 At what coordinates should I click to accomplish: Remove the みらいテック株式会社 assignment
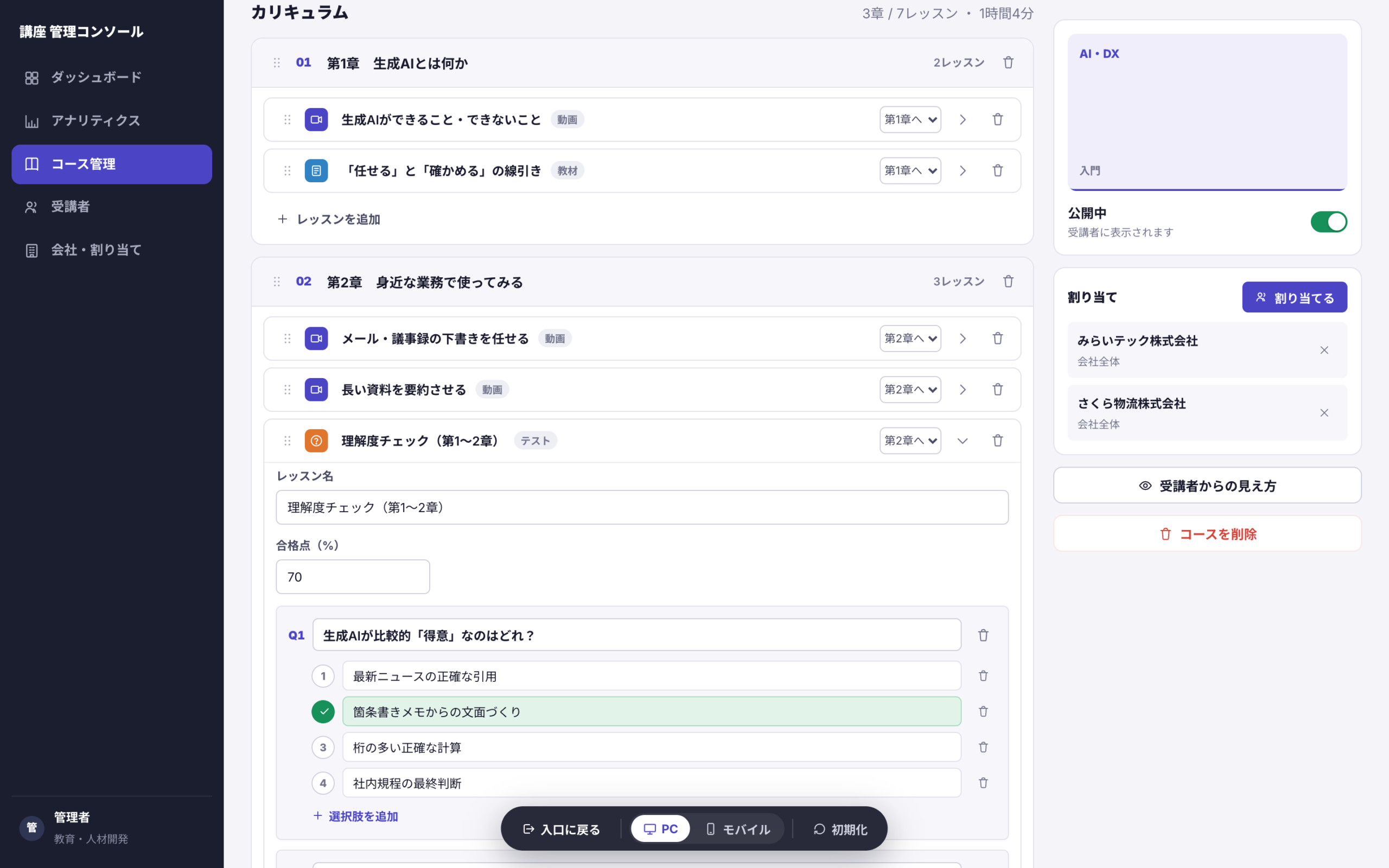click(1323, 350)
